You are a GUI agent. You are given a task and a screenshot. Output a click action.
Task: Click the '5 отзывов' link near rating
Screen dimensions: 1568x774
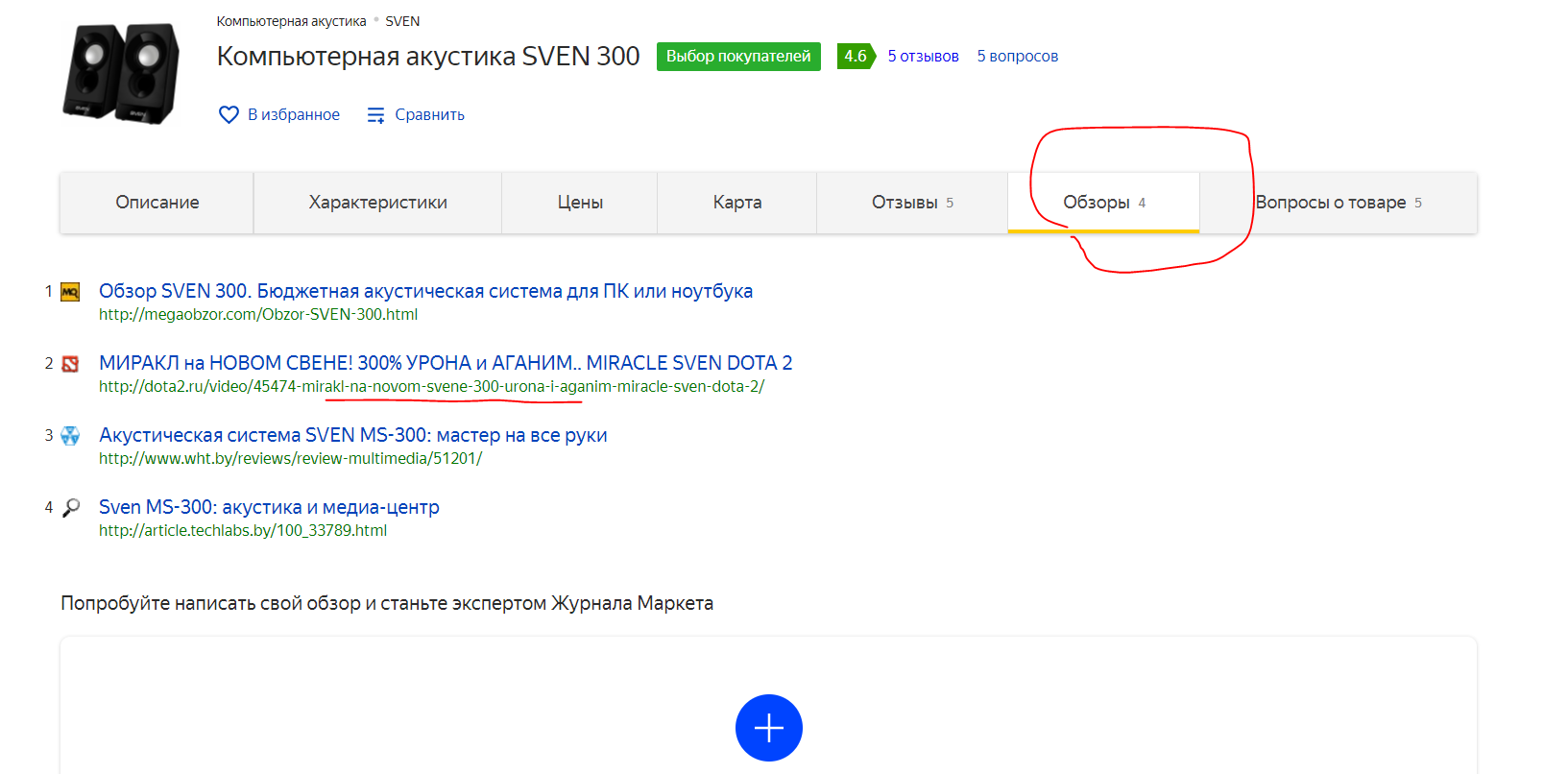pos(923,57)
